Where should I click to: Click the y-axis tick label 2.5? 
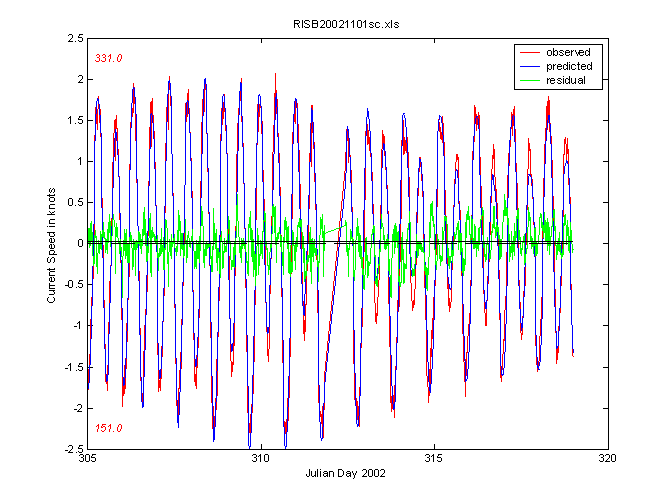(x=73, y=38)
